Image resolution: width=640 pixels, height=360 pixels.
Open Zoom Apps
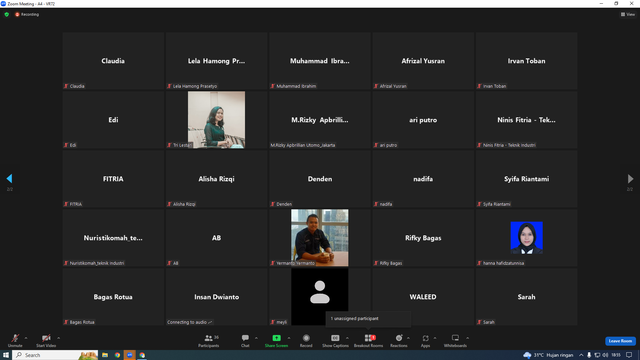[x=425, y=340]
